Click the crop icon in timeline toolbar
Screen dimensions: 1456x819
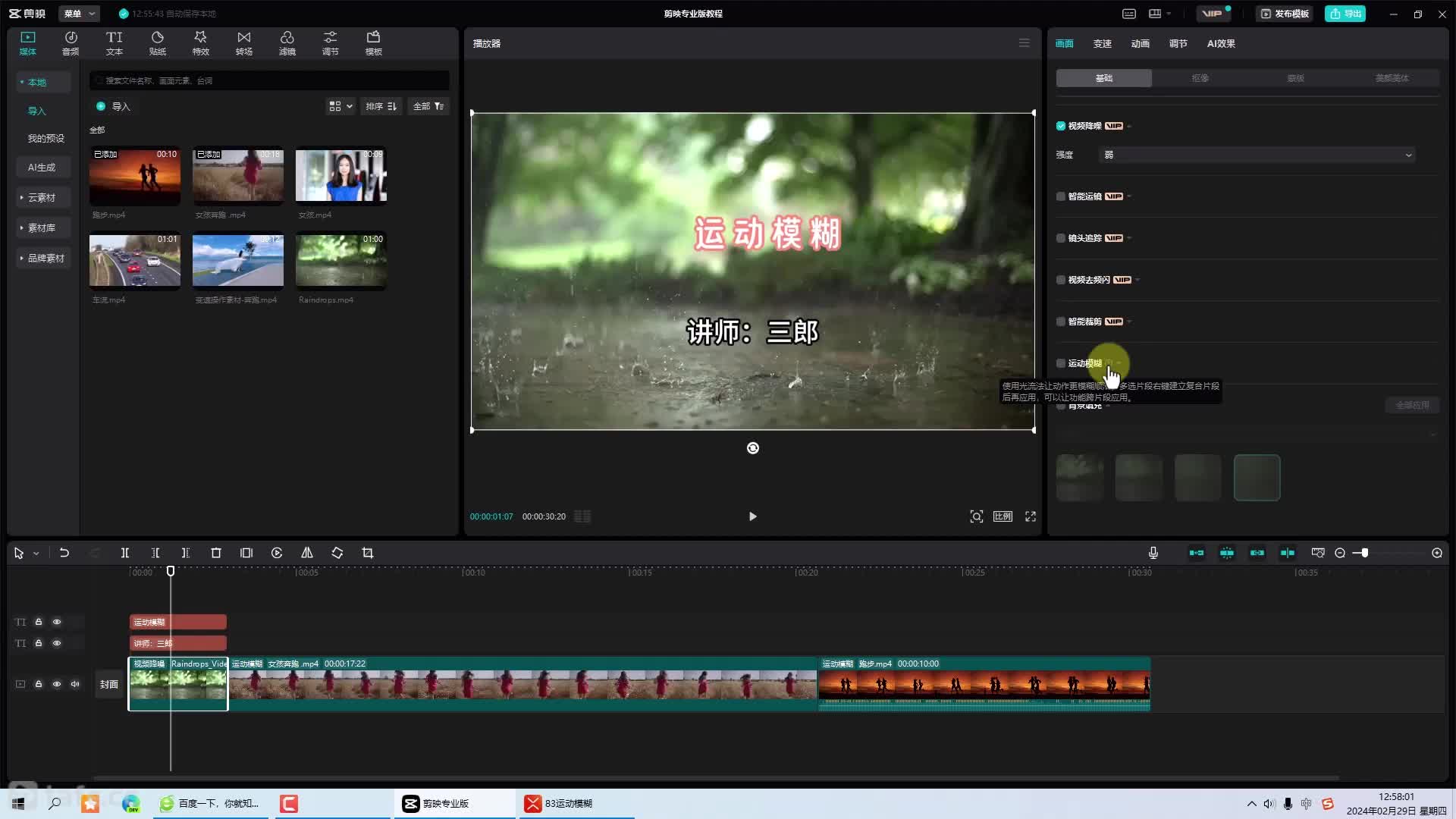368,554
